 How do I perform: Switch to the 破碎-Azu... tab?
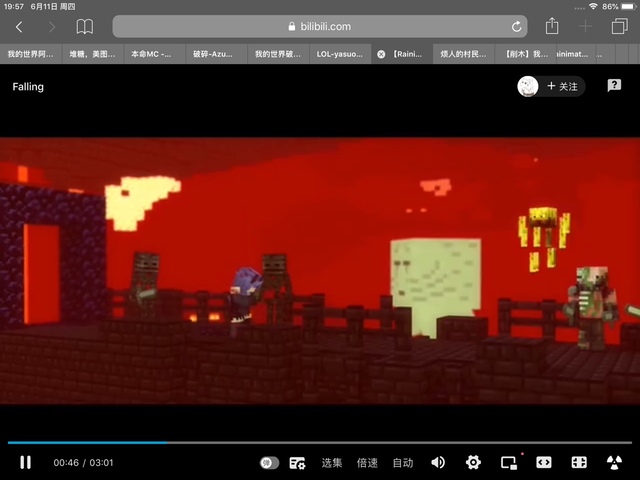[216, 54]
